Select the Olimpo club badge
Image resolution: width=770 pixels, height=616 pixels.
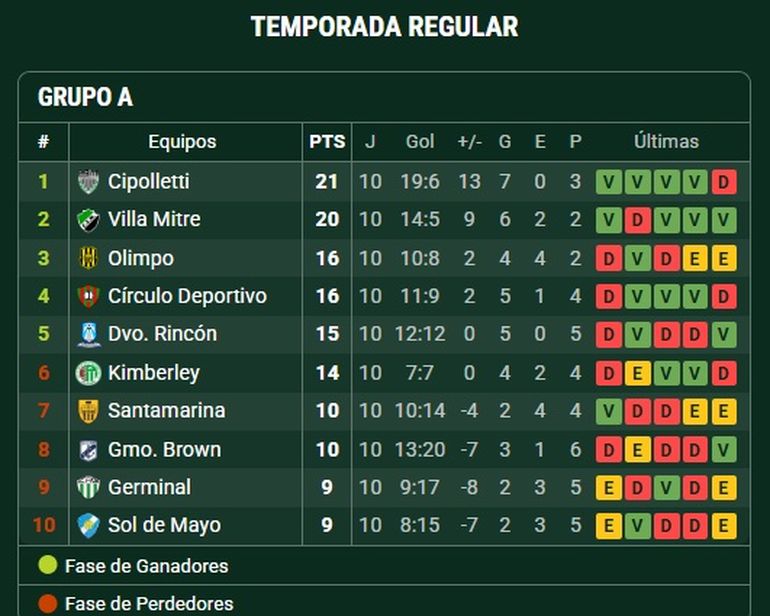(x=88, y=258)
